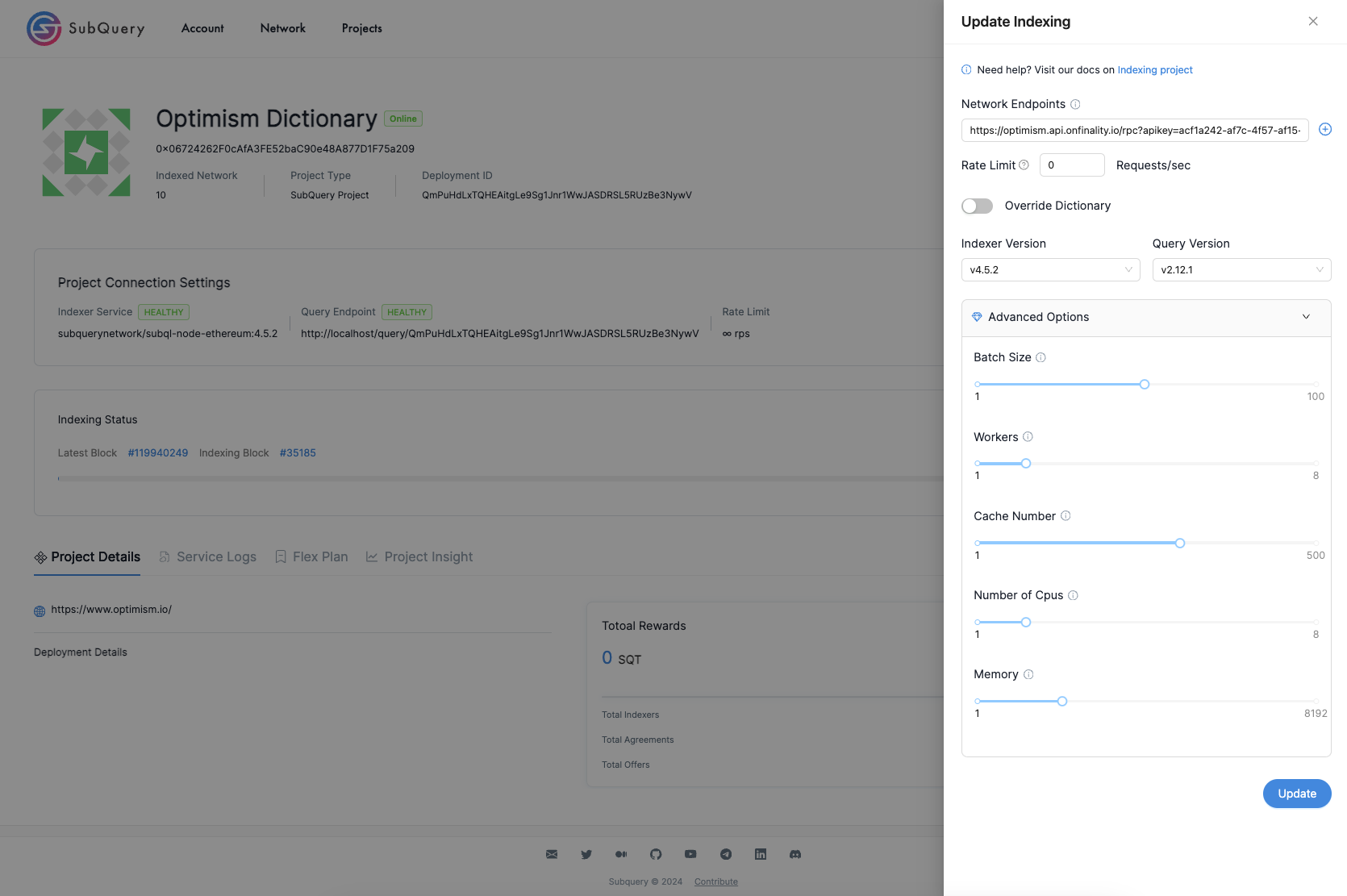Open the YouTube footer icon

point(690,854)
